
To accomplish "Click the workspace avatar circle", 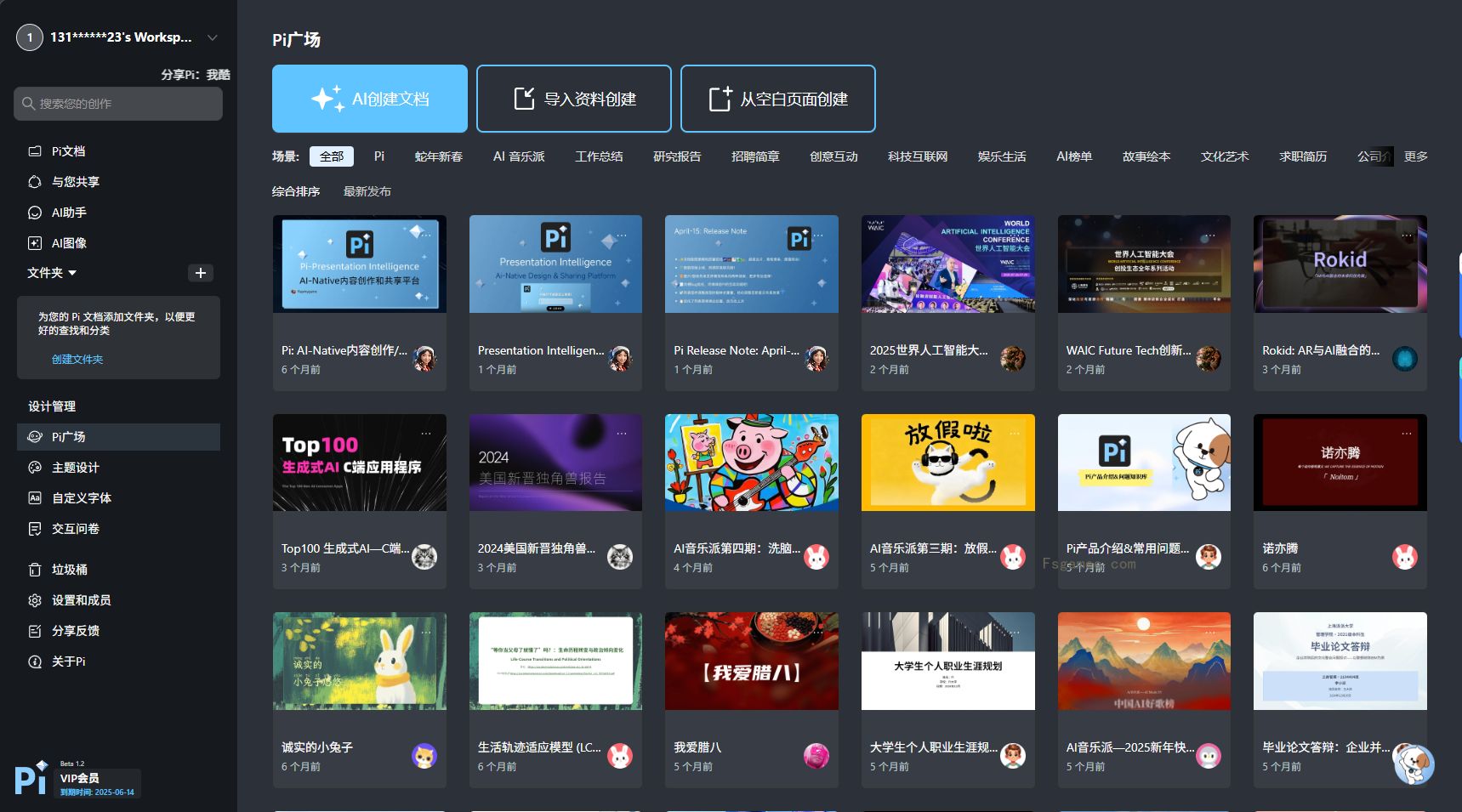I will (x=30, y=37).
